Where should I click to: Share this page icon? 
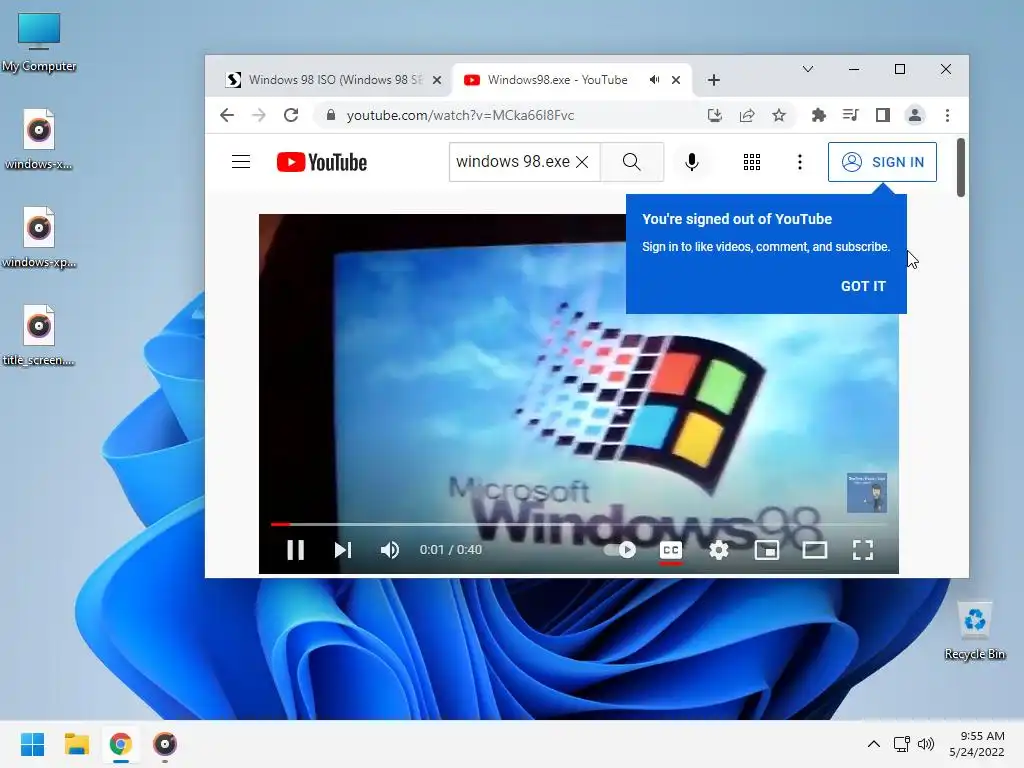(747, 116)
